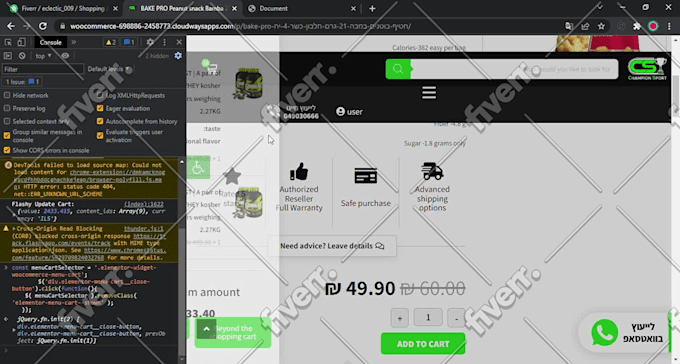Image resolution: width=680 pixels, height=364 pixels.
Task: Expand the Cross-Origin Read Blocking warning
Action: click(14, 229)
